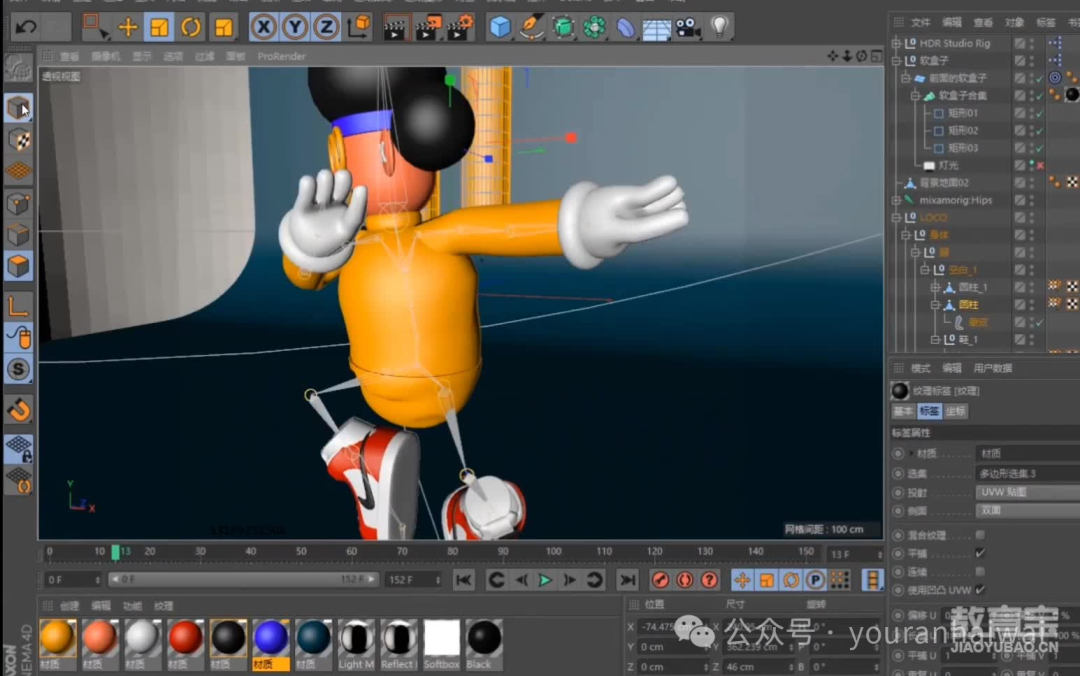Collapse the LOCO null object
This screenshot has height=676, width=1080.
(896, 218)
